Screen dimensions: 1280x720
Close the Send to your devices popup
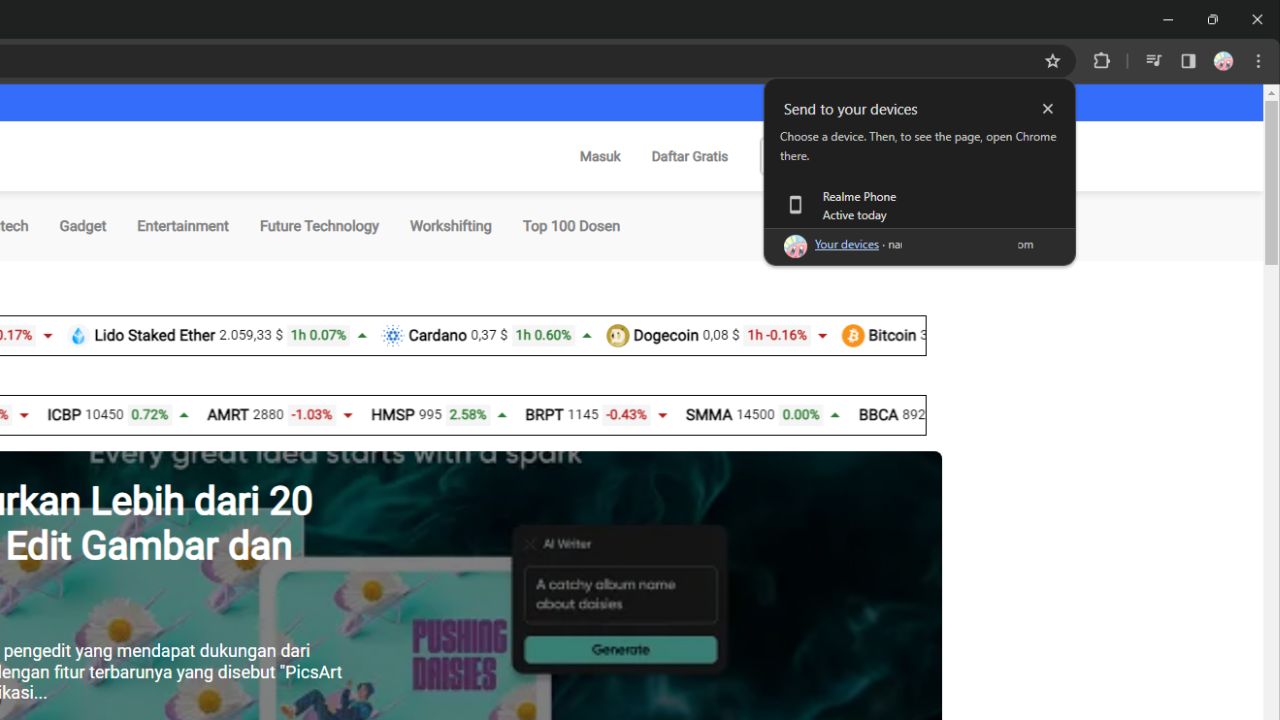(x=1047, y=109)
